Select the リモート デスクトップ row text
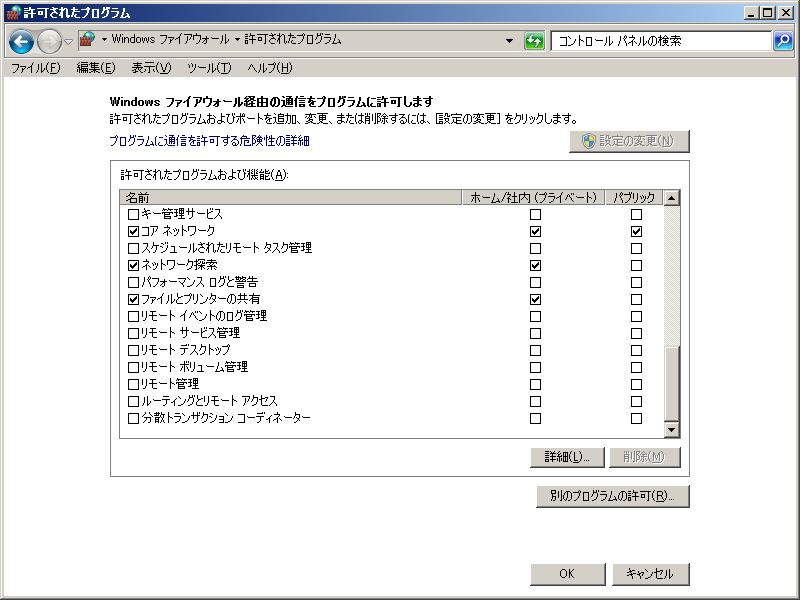 (185, 350)
